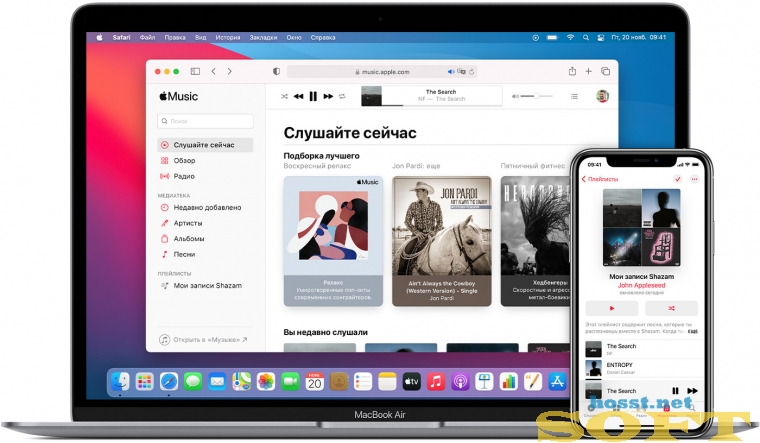Screen dimensions: 760x443
Task: Open Photos app in the Dock
Action: 266,382
